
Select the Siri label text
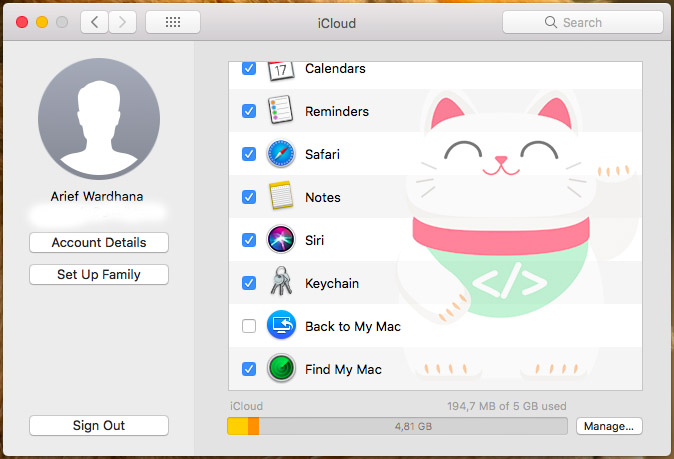pos(315,240)
